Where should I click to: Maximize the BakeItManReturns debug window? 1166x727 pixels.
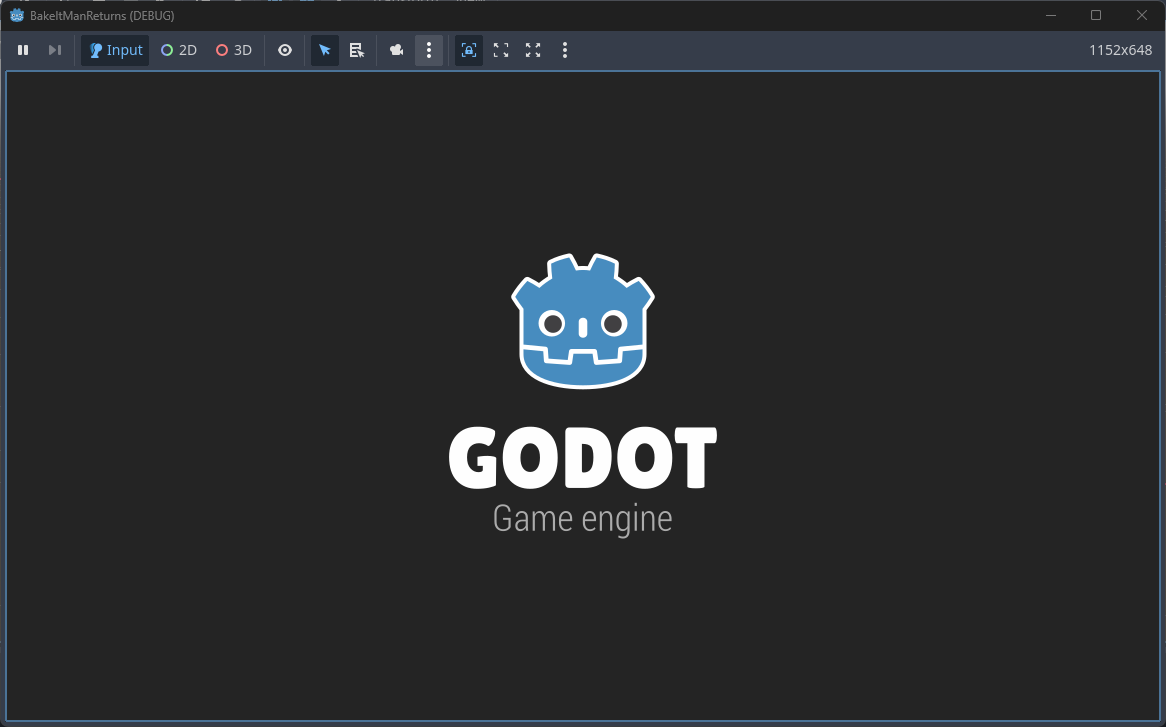[x=1096, y=15]
